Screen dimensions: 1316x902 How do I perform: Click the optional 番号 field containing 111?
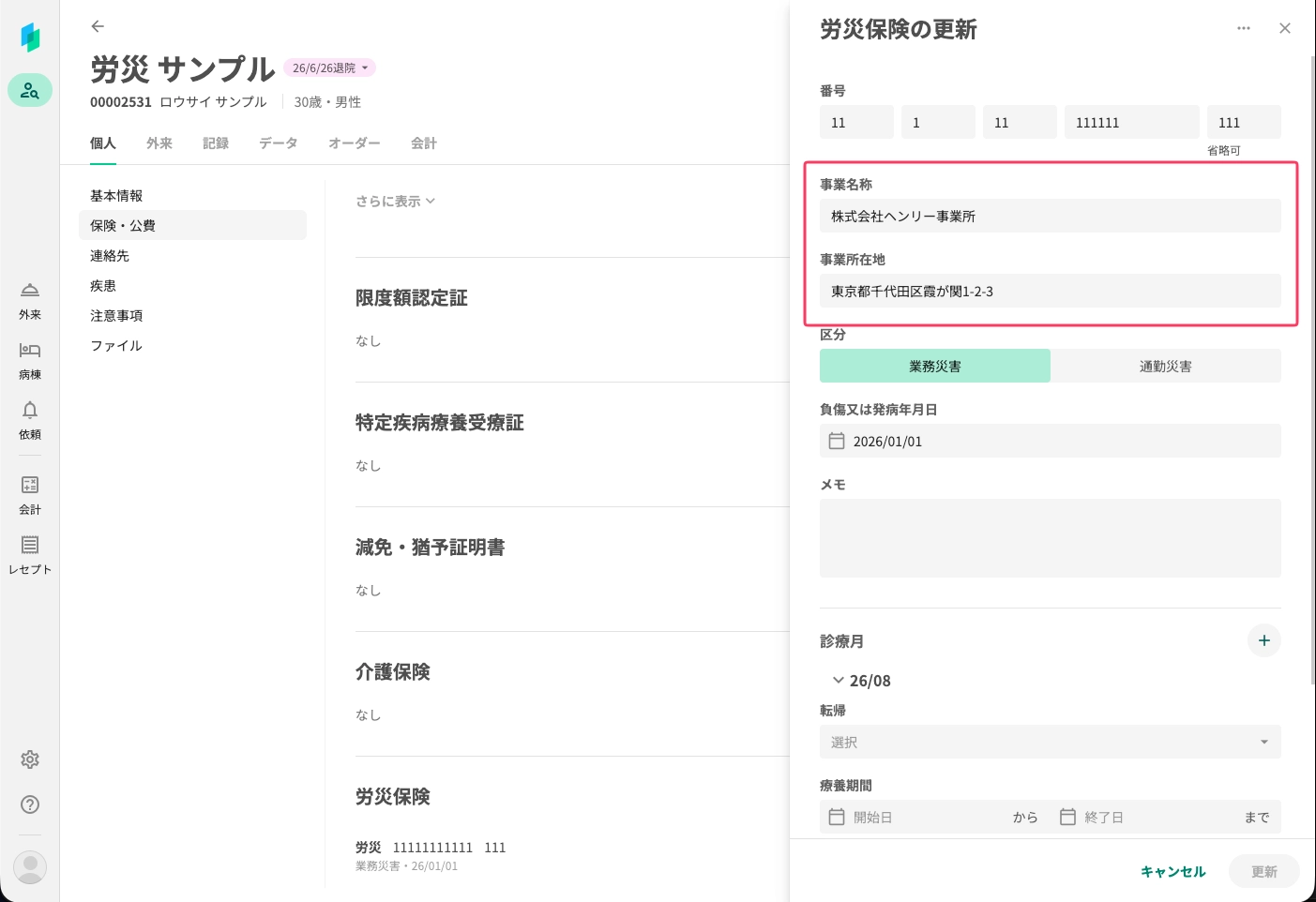[1244, 122]
